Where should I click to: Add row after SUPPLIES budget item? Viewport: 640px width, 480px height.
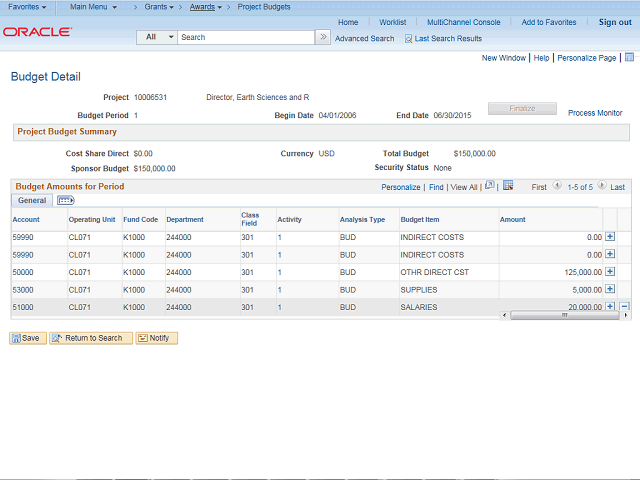pos(610,289)
